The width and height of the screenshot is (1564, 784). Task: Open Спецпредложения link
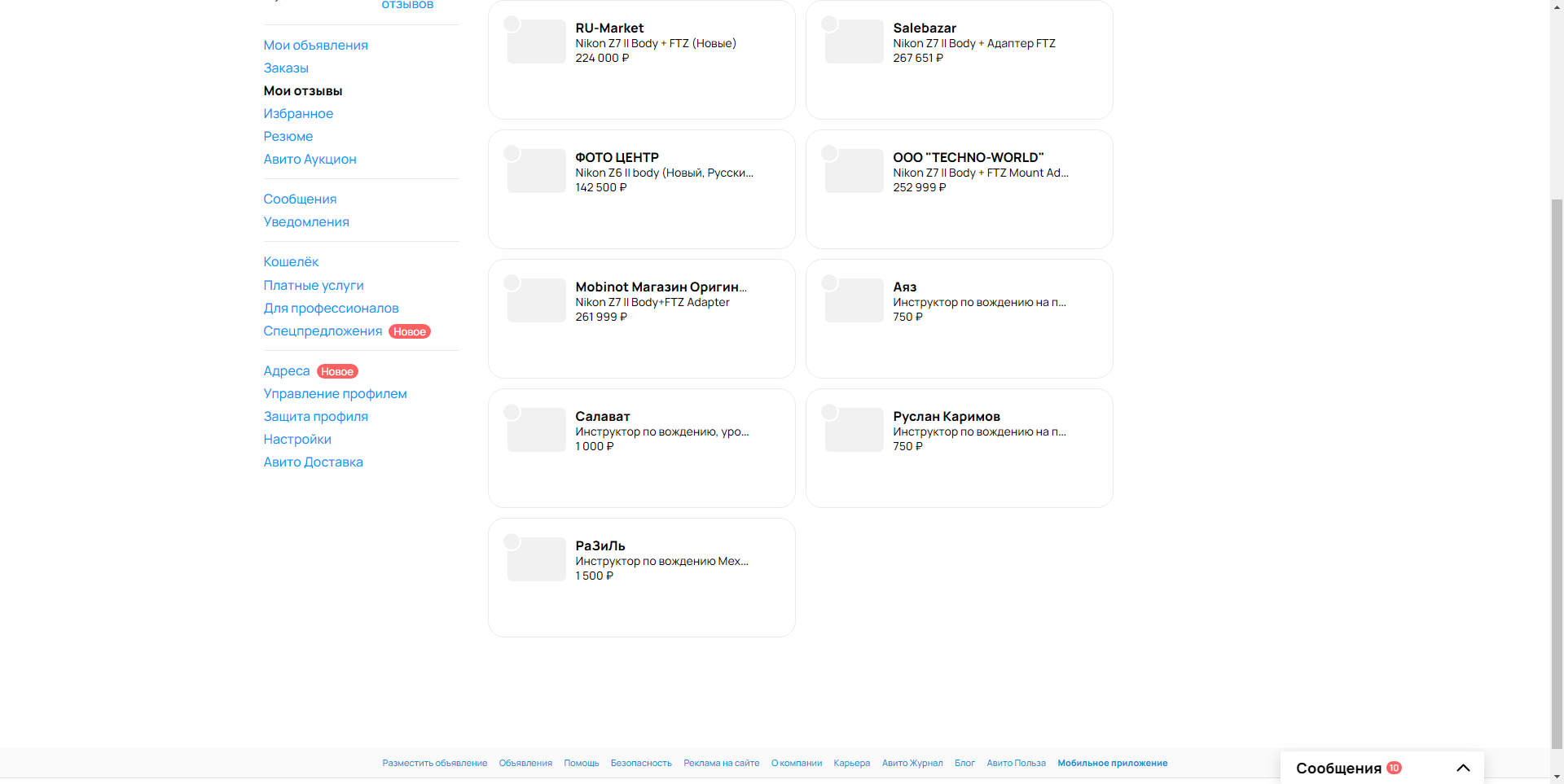(x=323, y=331)
